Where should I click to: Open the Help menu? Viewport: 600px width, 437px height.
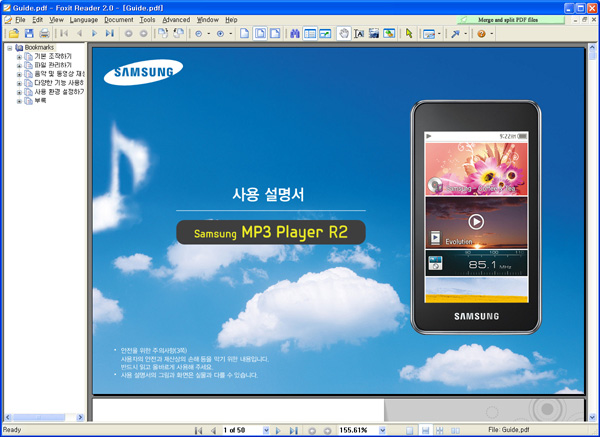[x=231, y=20]
